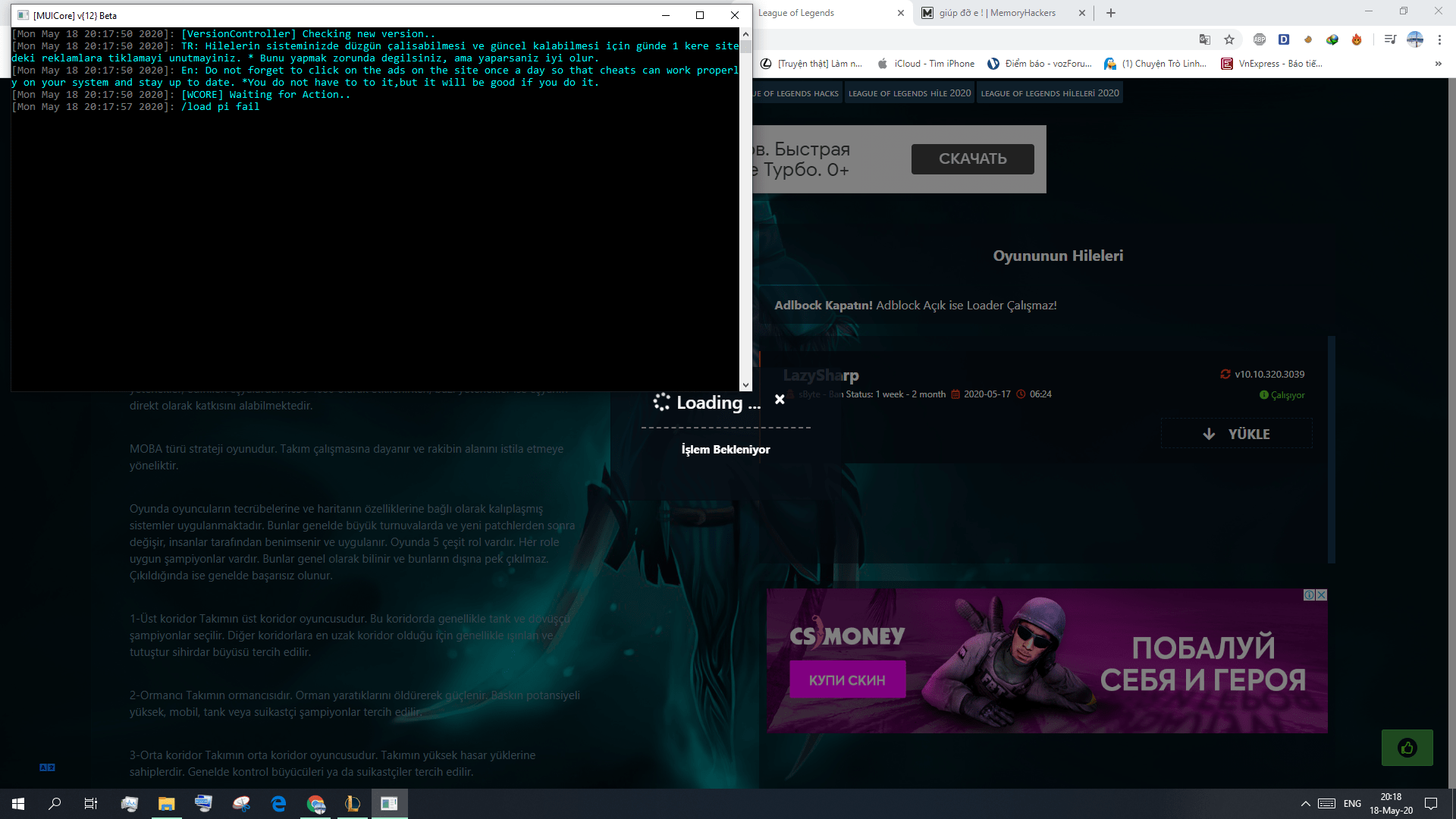Close the League of Legends tab
The width and height of the screenshot is (1456, 819).
[901, 13]
